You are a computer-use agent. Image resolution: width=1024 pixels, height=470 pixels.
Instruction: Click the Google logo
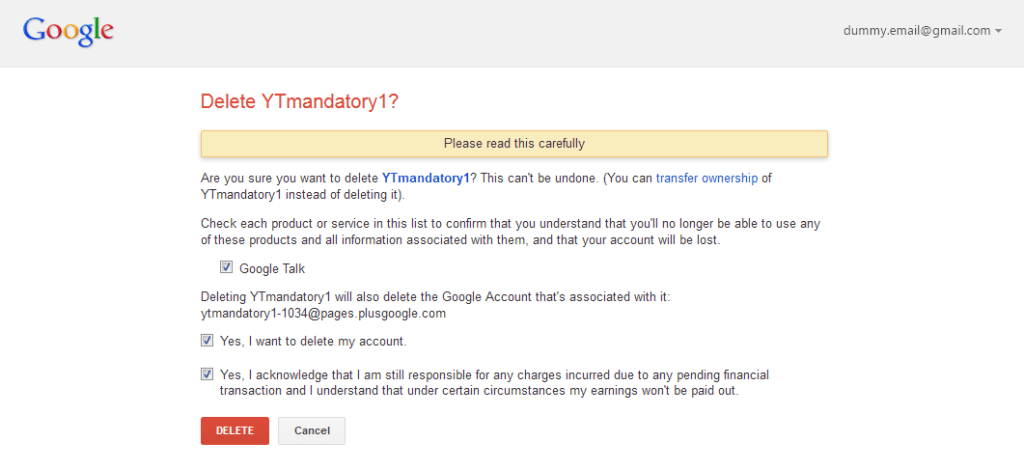[69, 31]
